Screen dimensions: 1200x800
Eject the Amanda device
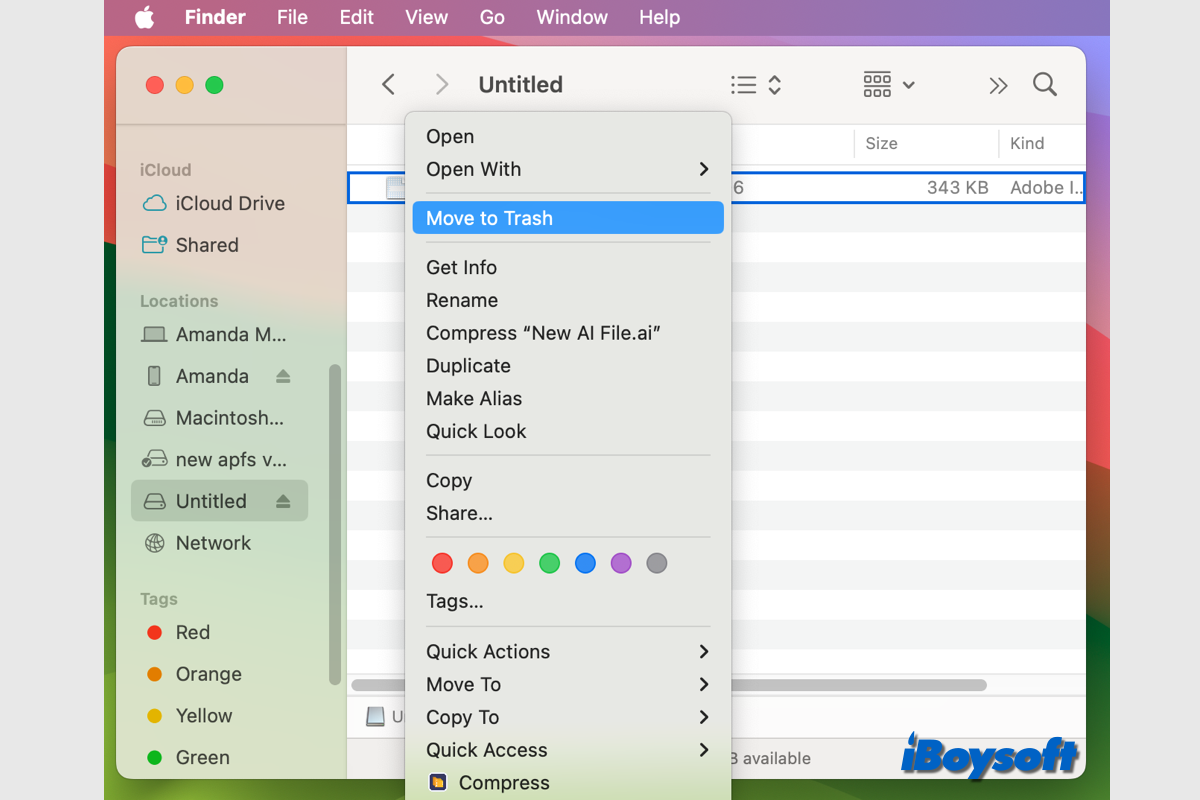[283, 376]
